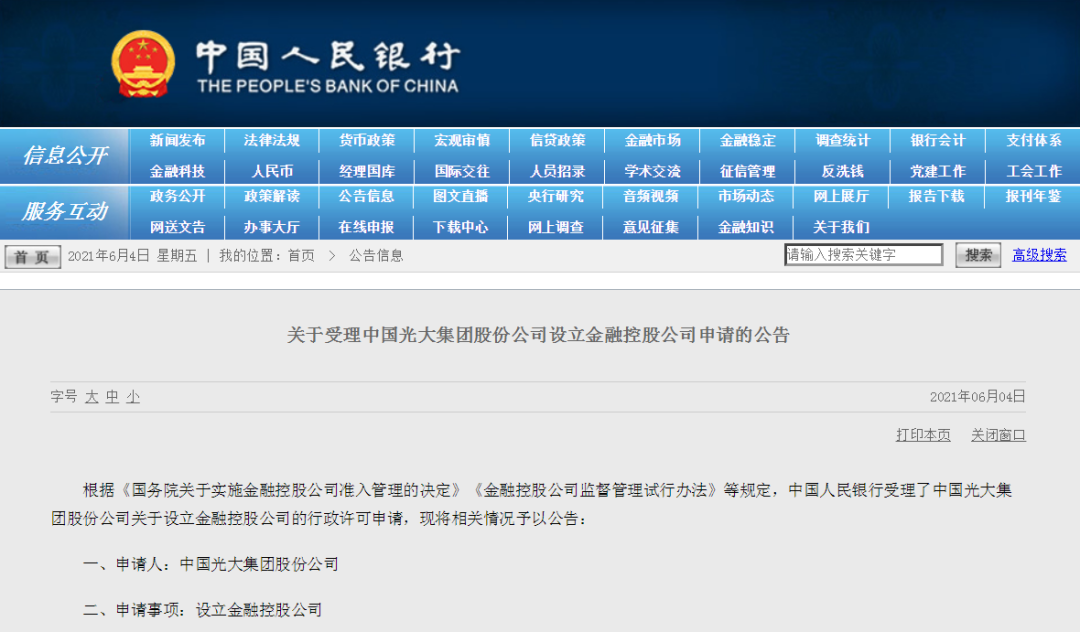This screenshot has height=632, width=1080.
Task: Open 金融知识 section
Action: click(x=746, y=227)
